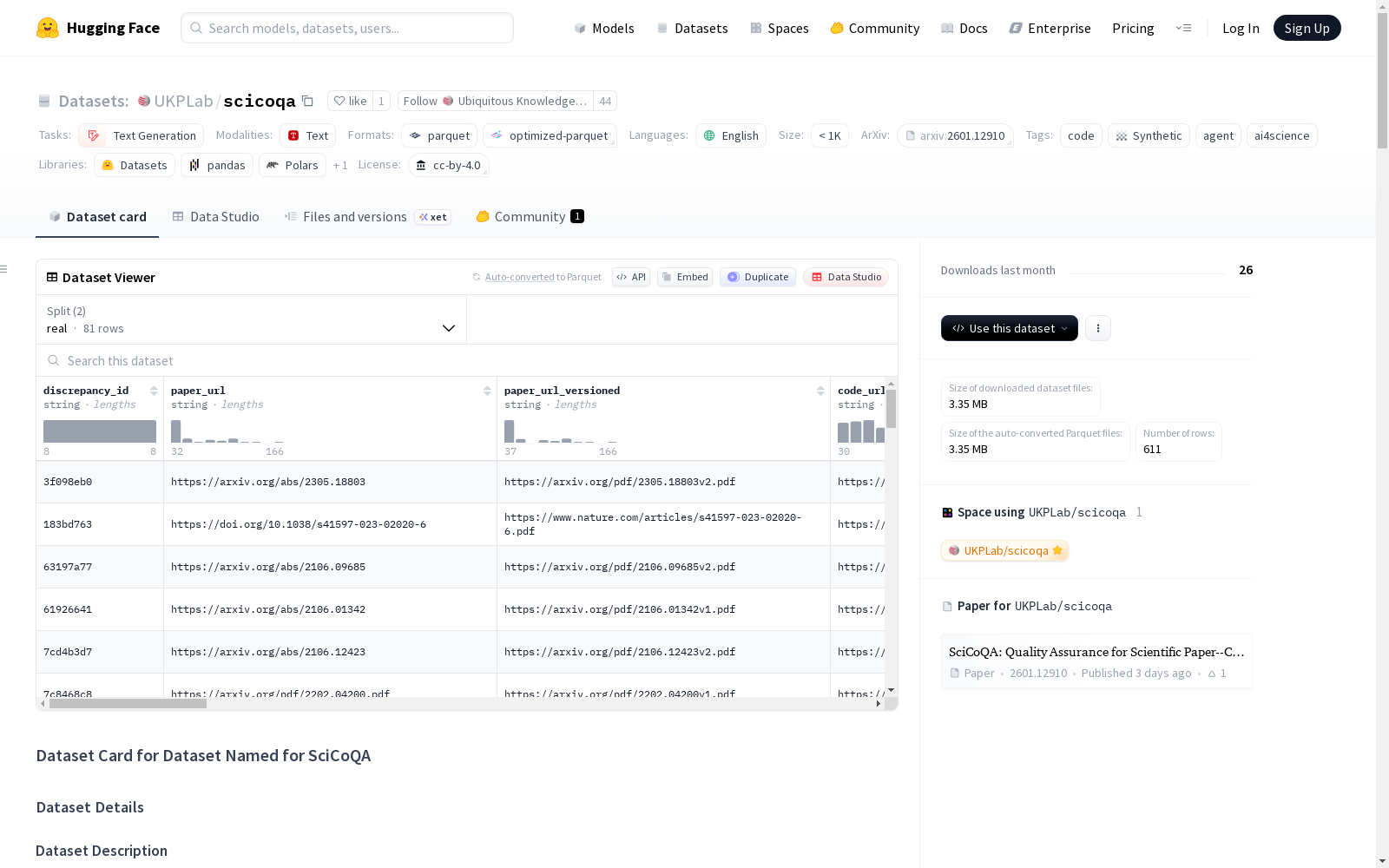Select the English language tag

click(x=731, y=135)
